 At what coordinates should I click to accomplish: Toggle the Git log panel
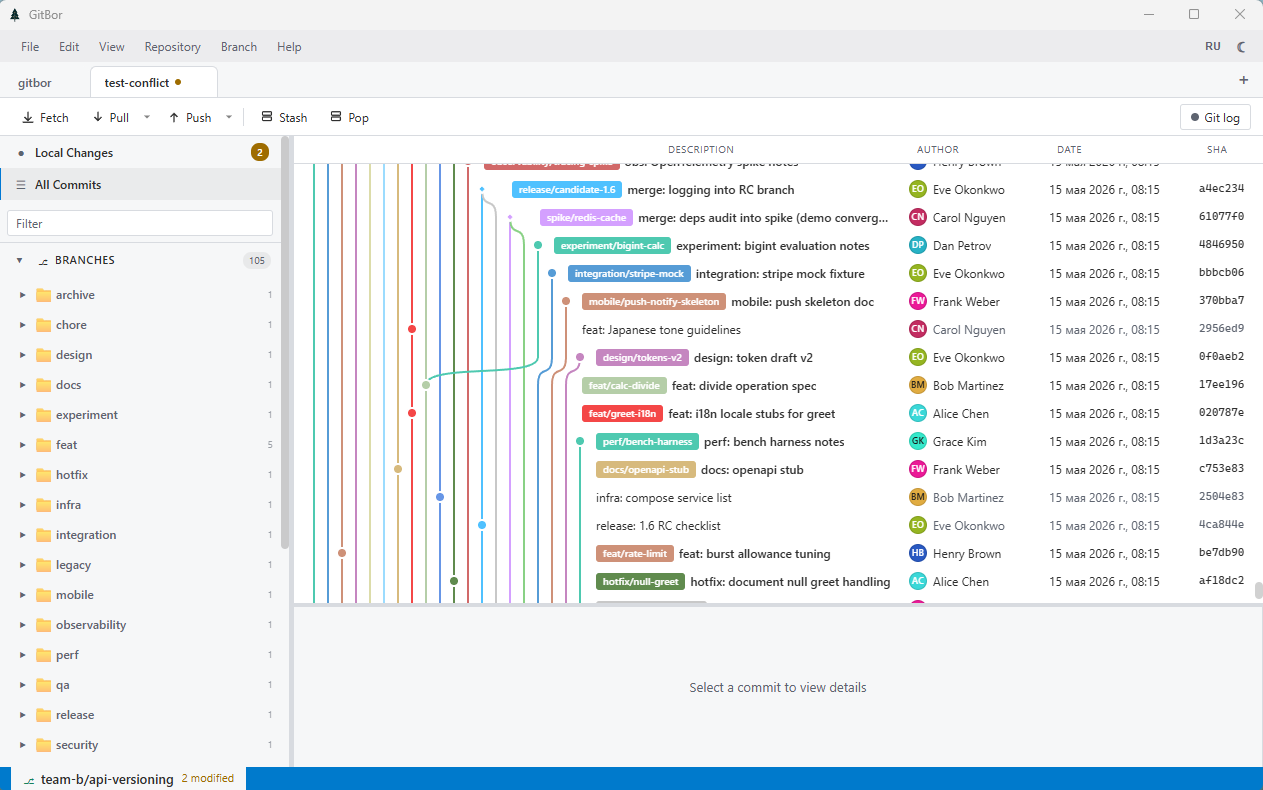[x=1215, y=118]
